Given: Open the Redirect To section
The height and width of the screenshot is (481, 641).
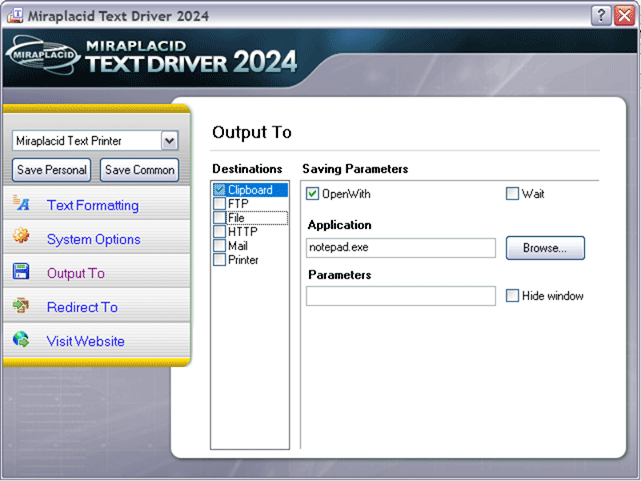Looking at the screenshot, I should click(82, 307).
